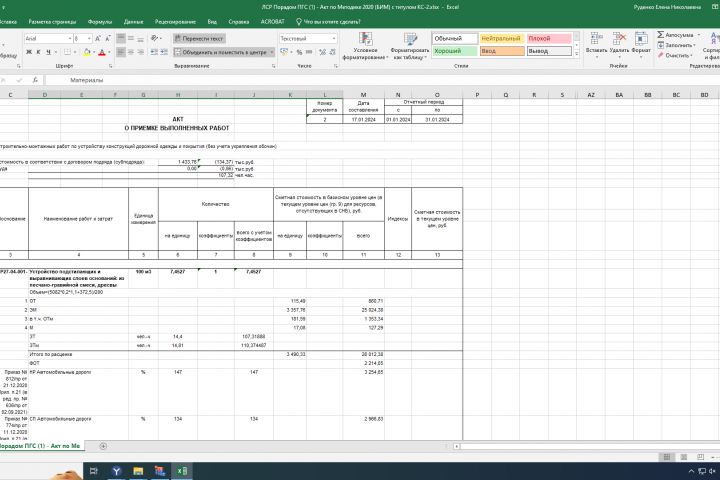
Task: Toggle bold formatting (Ж)
Action: 29,52
